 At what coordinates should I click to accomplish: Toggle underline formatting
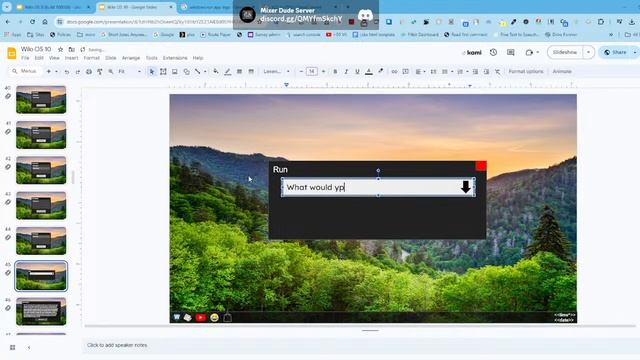pyautogui.click(x=357, y=71)
